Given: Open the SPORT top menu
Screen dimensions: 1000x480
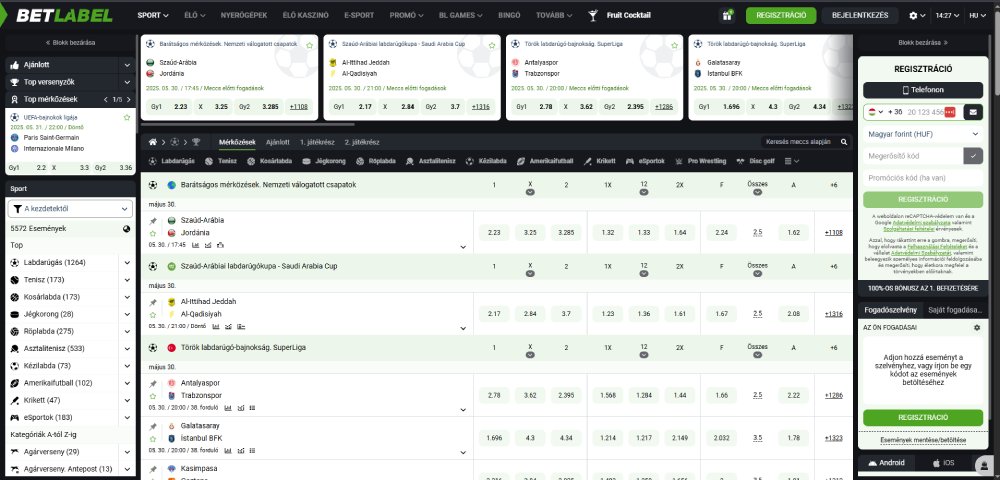Looking at the screenshot, I should pyautogui.click(x=153, y=15).
